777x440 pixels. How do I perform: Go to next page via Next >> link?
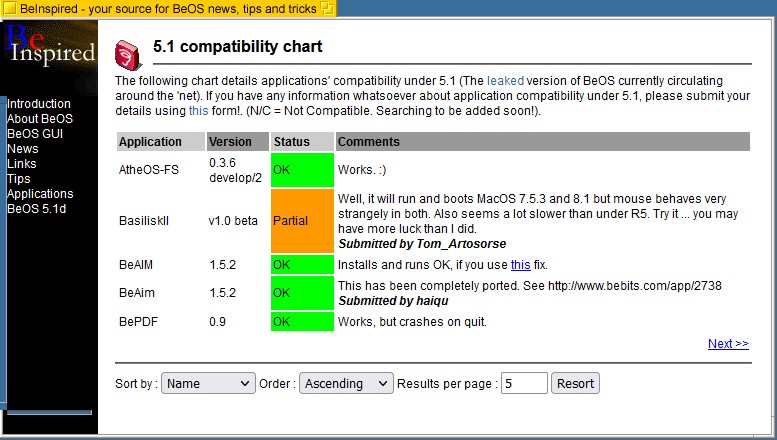pyautogui.click(x=727, y=344)
